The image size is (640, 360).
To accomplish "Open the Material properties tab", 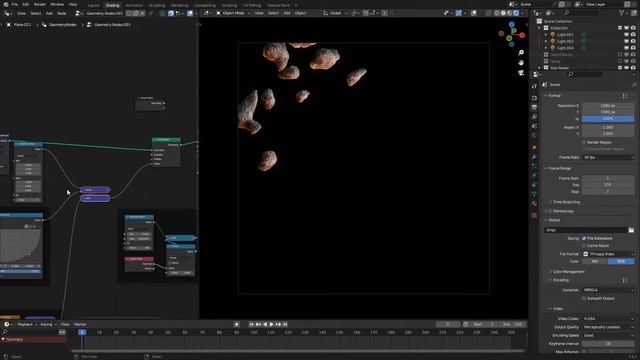I will tap(534, 203).
